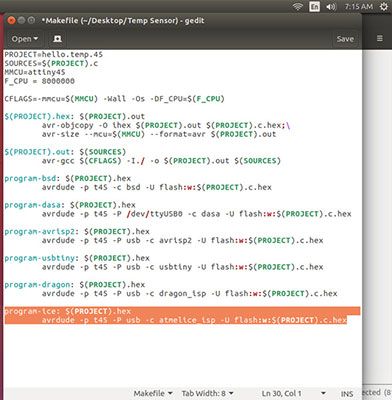Place the cursor on the MMCU=attiny45 line
The image size is (392, 400).
[35, 72]
